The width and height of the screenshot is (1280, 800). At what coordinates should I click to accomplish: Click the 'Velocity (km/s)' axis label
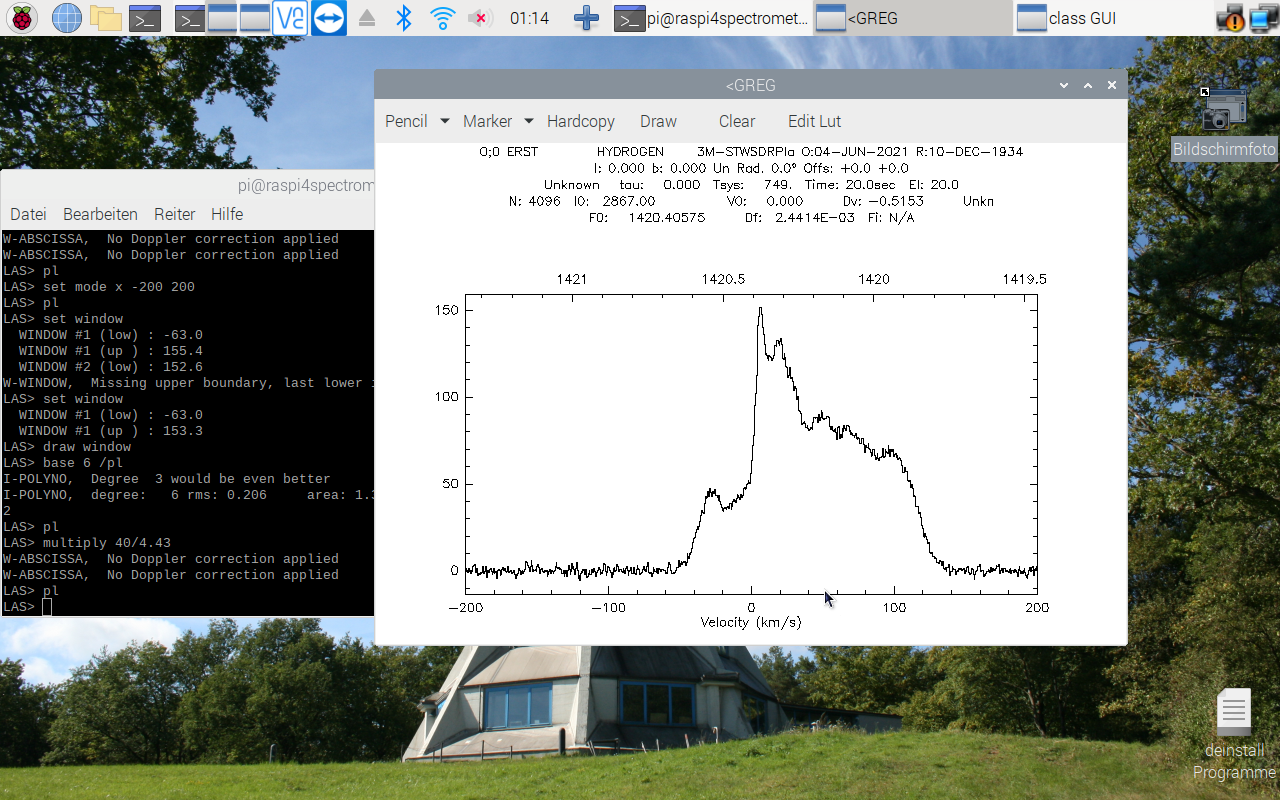pos(751,622)
